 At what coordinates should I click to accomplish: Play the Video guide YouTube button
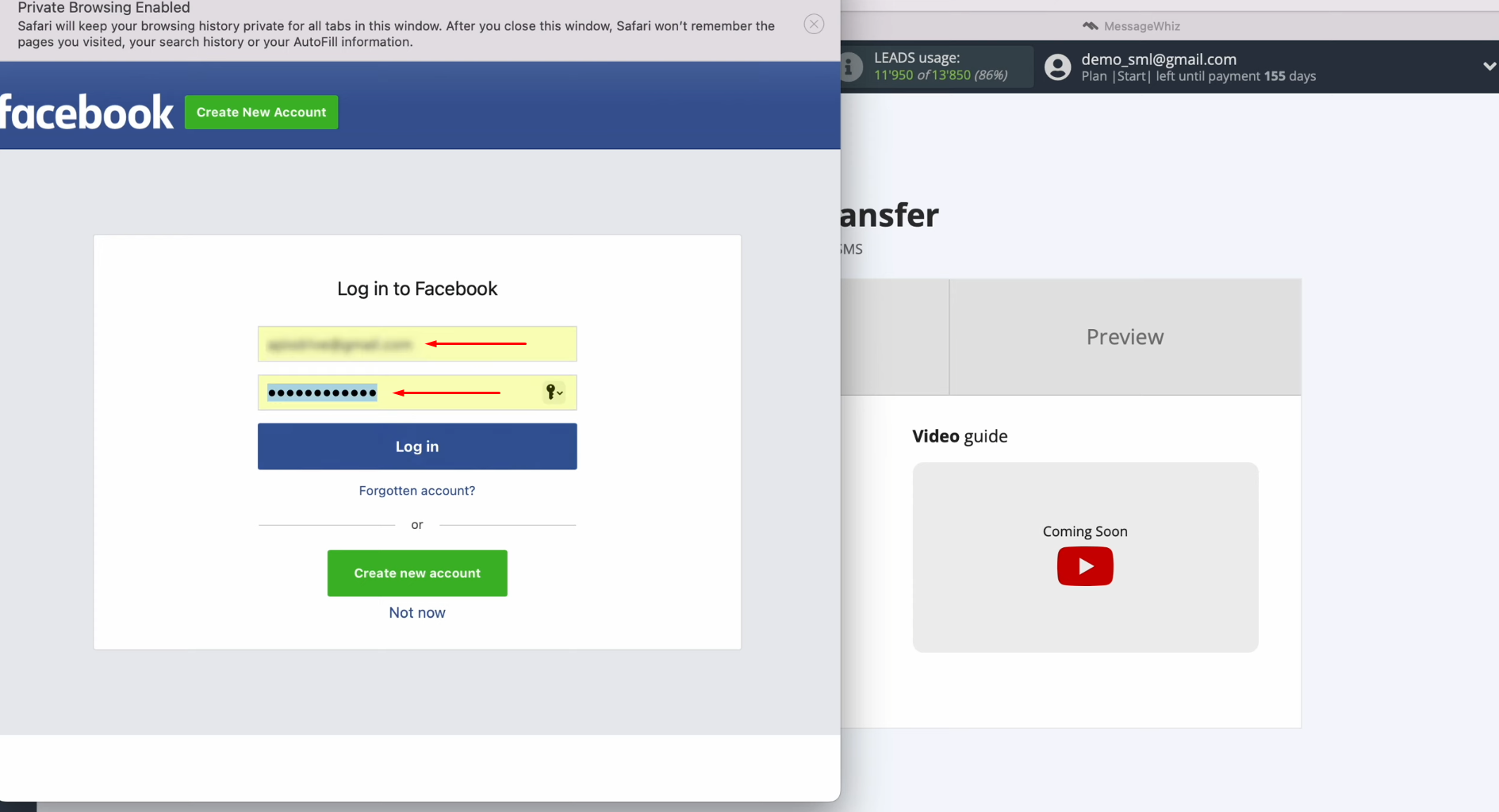pos(1085,566)
